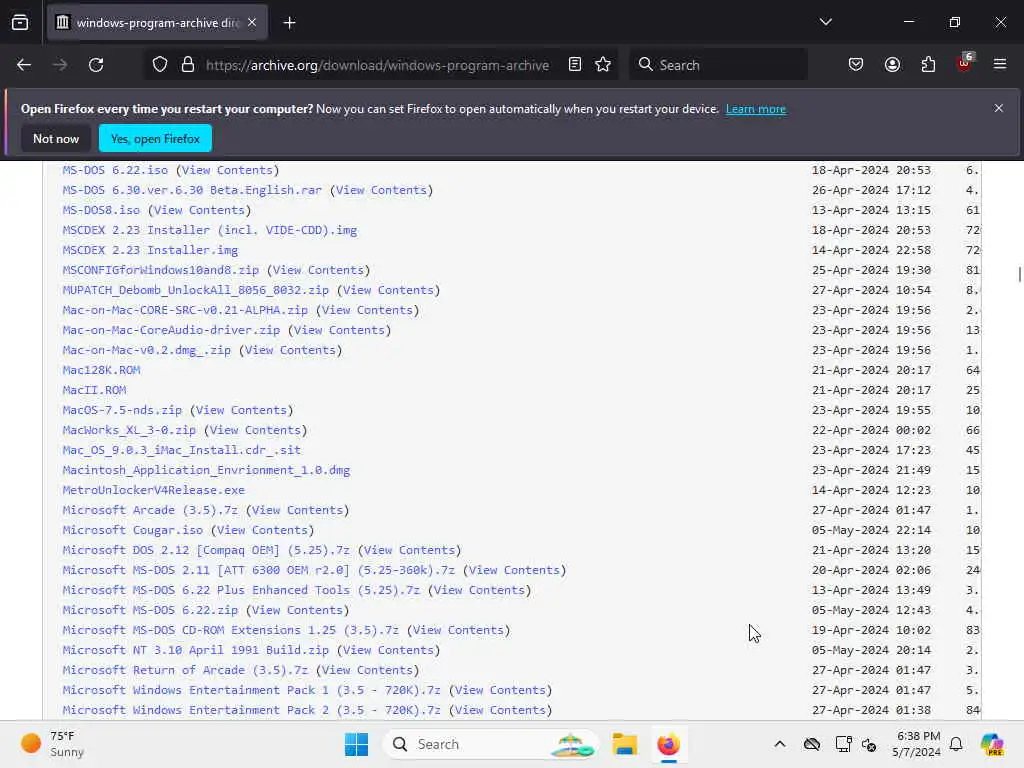Open tracking protection shield icon
The width and height of the screenshot is (1024, 768).
160,65
